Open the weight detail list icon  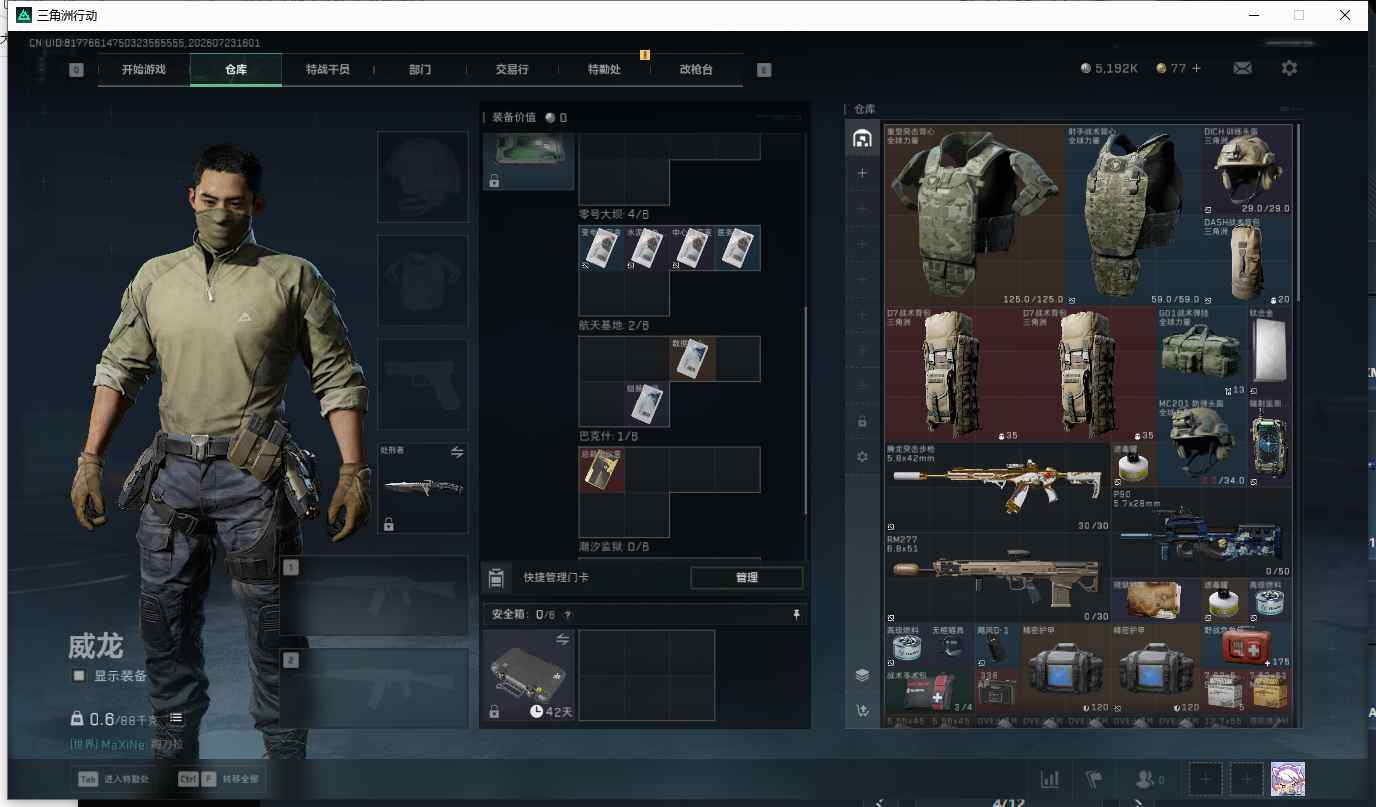tap(176, 718)
